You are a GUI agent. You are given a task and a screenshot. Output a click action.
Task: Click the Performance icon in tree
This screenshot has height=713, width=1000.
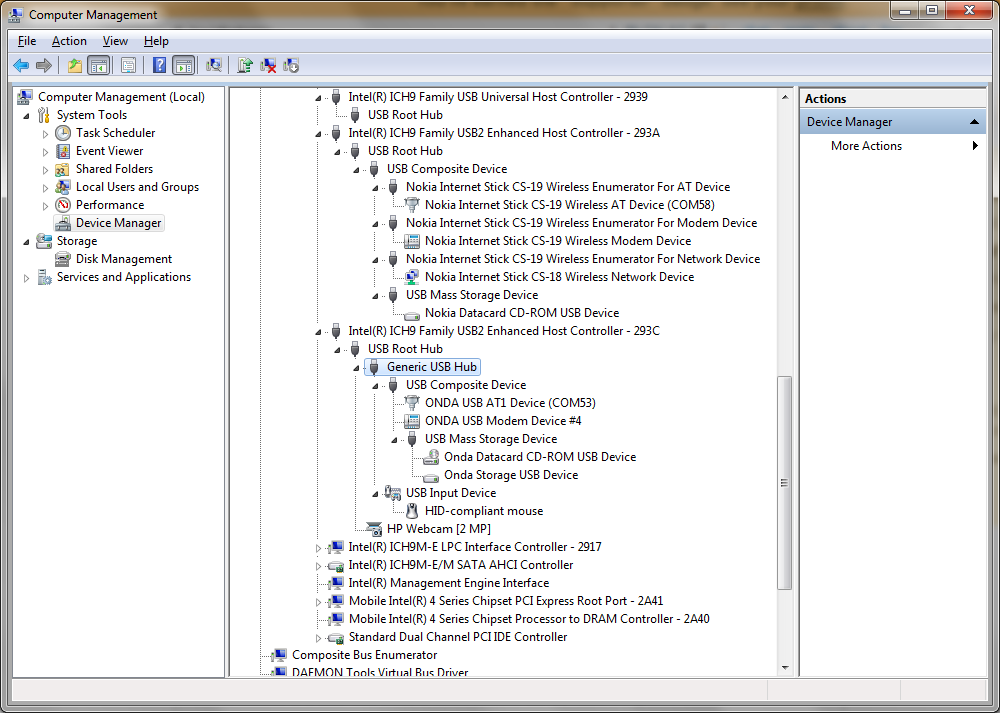pyautogui.click(x=62, y=205)
